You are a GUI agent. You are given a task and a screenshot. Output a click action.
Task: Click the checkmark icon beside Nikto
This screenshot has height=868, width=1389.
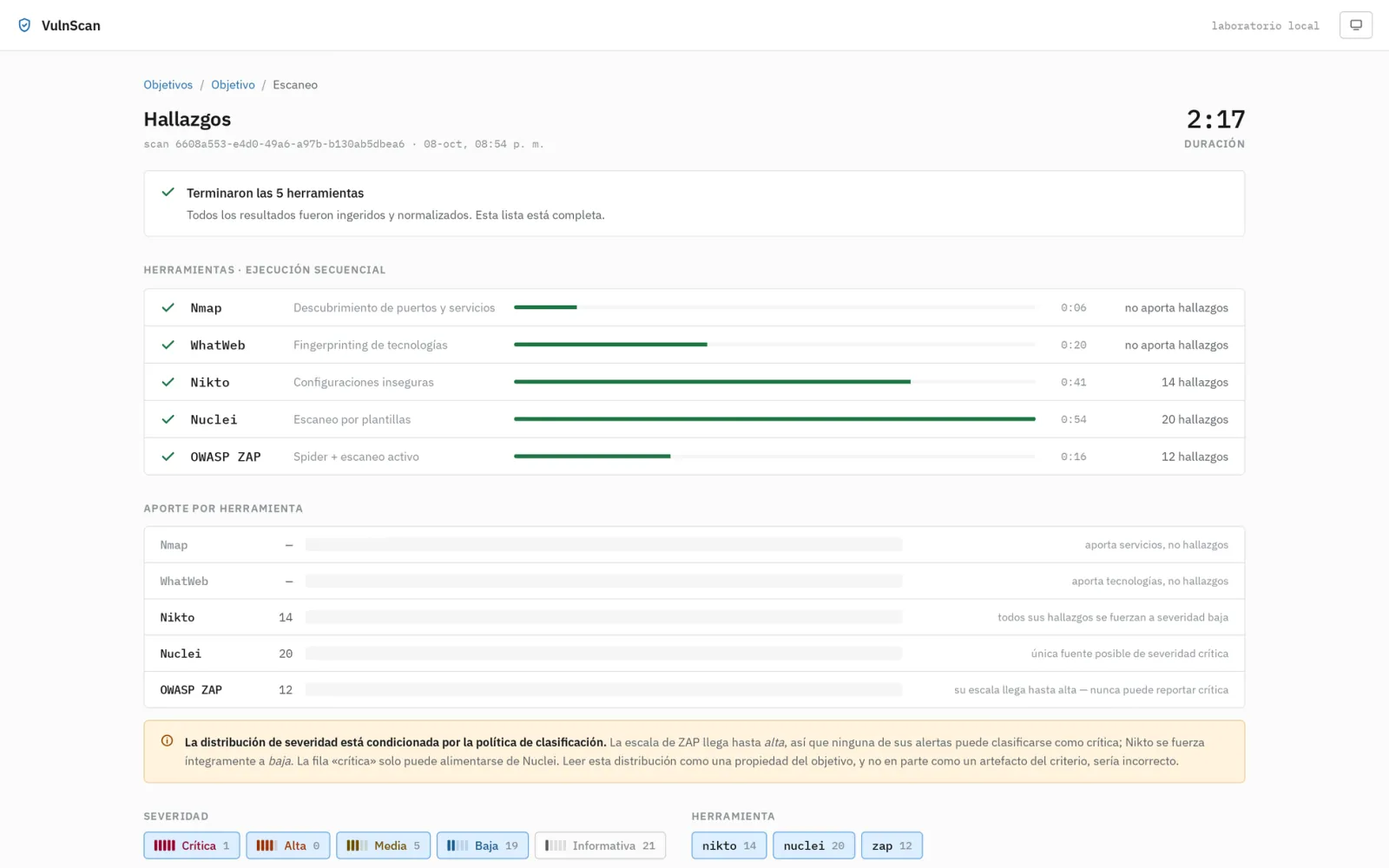pyautogui.click(x=168, y=382)
